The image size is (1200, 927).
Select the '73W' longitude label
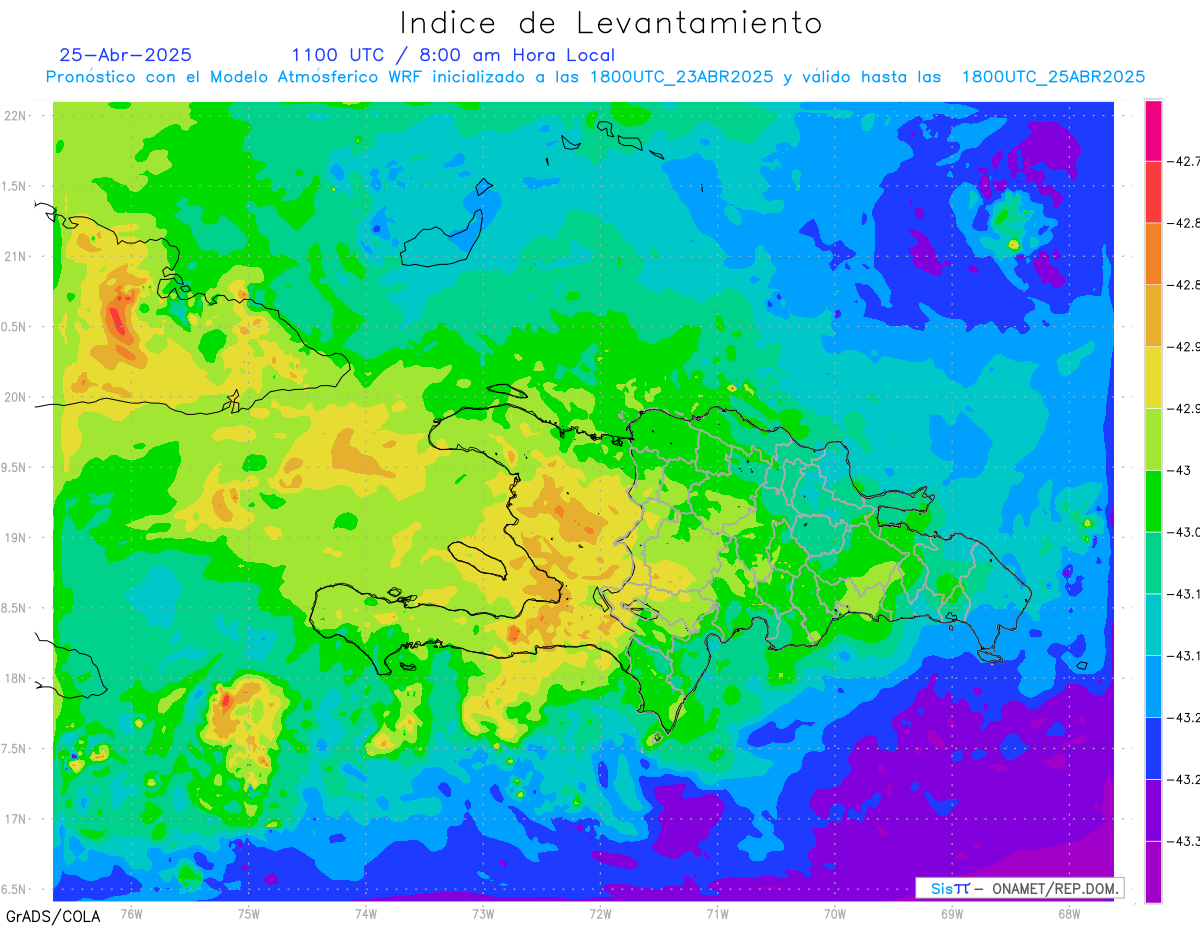pyautogui.click(x=483, y=914)
